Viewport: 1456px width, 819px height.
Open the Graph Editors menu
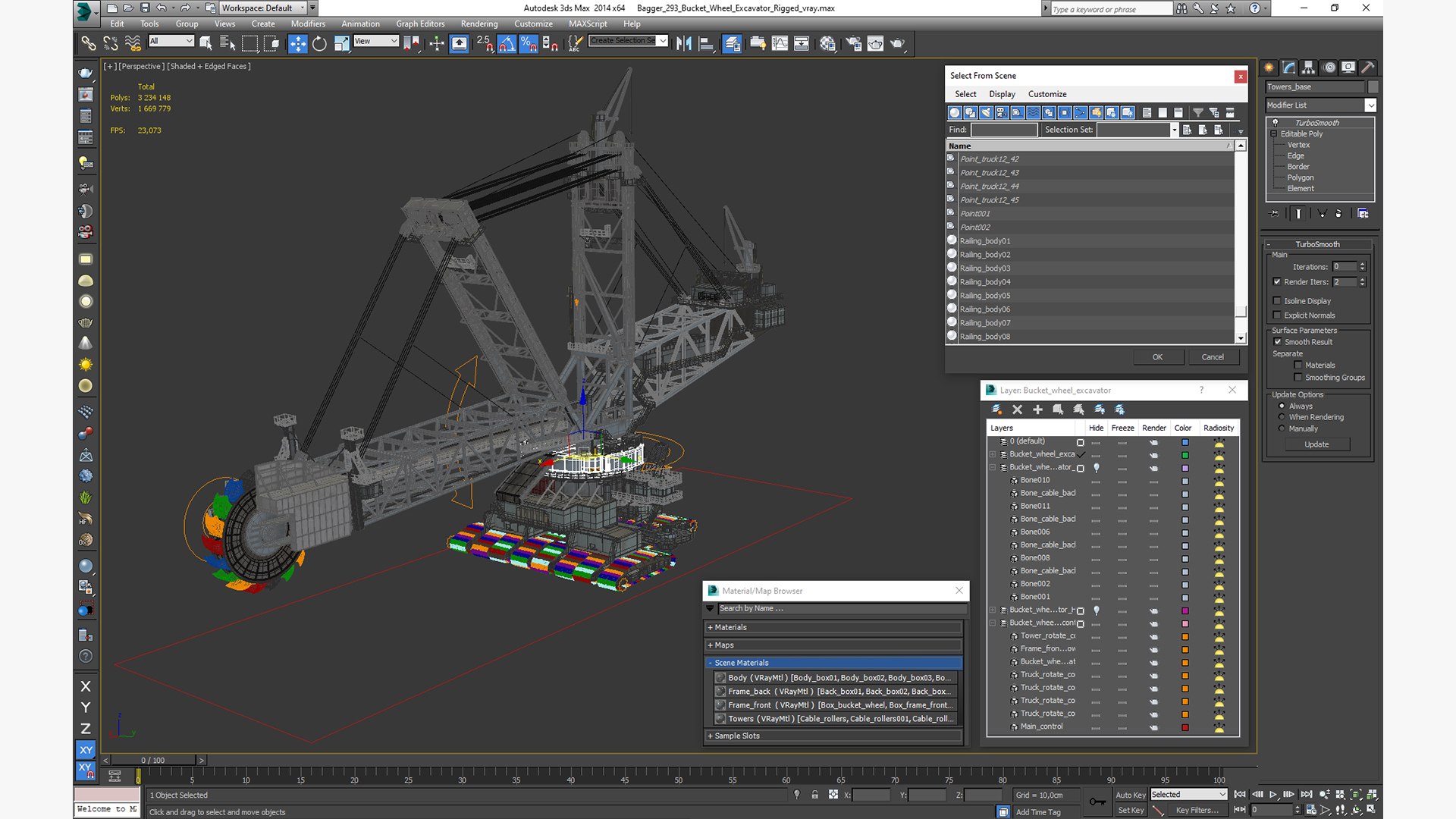[420, 24]
